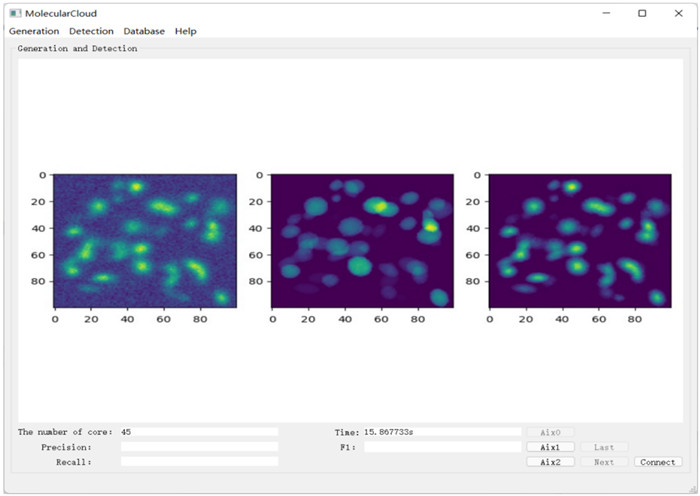Viewport: 700px width, 496px height.
Task: Open the Detection menu
Action: (x=91, y=31)
